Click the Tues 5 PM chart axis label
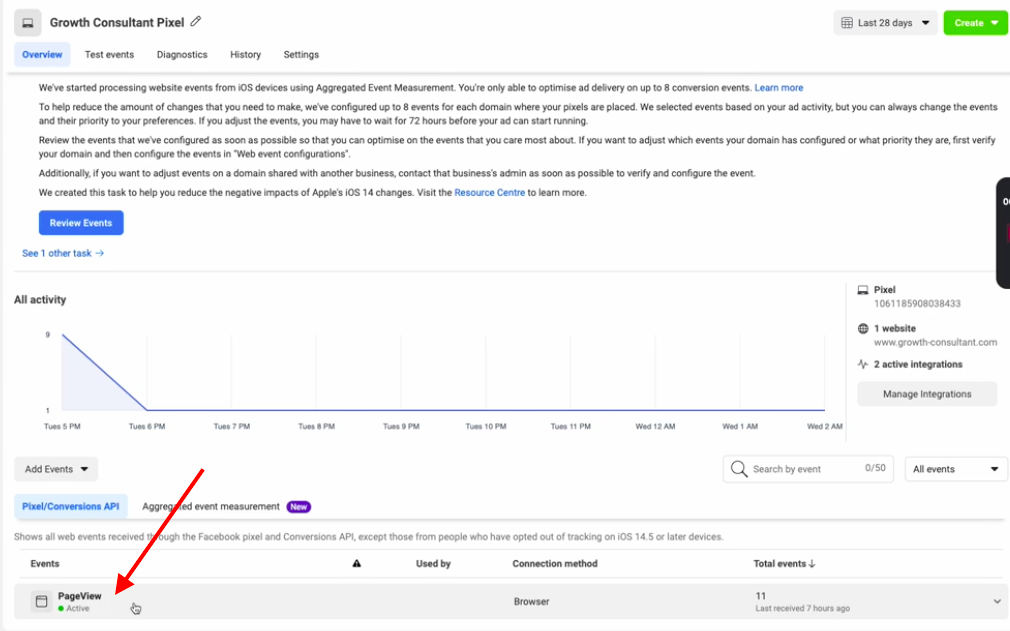The height and width of the screenshot is (631, 1010). click(62, 426)
